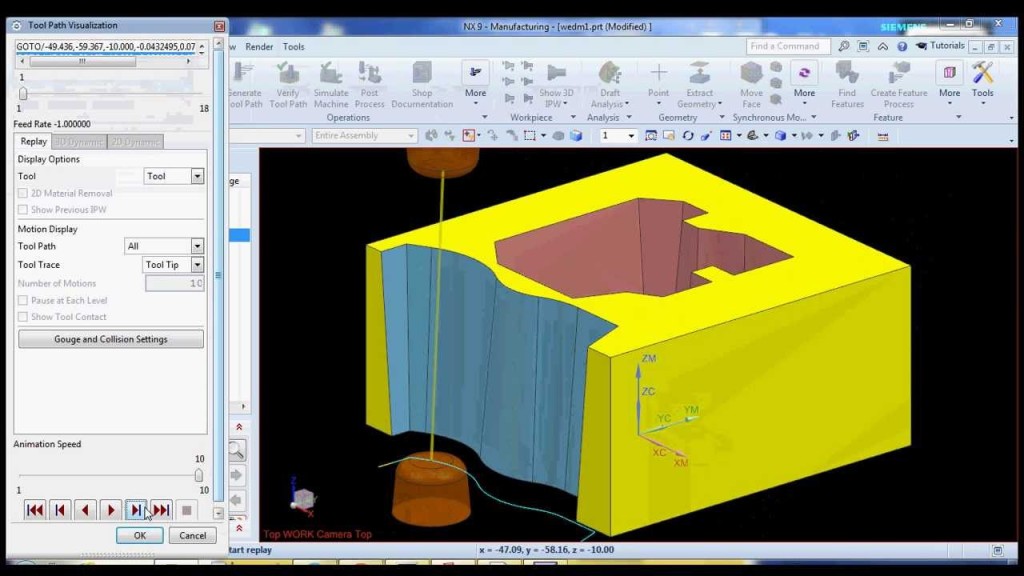The image size is (1024, 576).
Task: Click the view triad cube in viewport
Action: coord(303,498)
